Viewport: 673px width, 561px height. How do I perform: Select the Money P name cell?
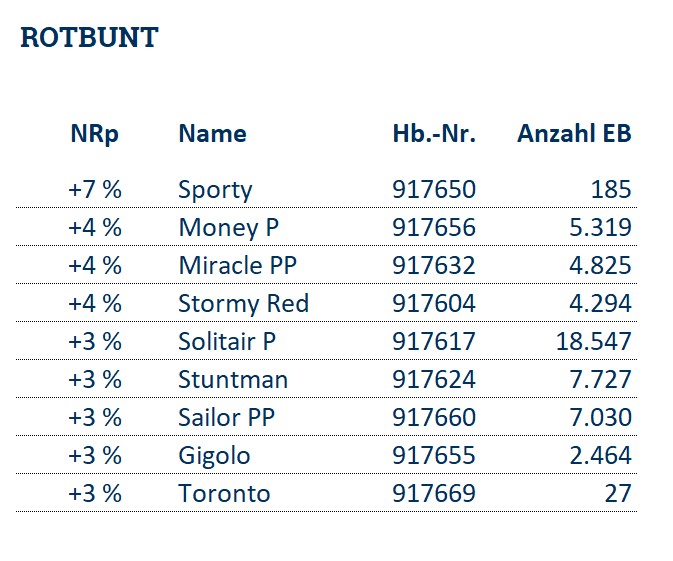click(x=228, y=228)
